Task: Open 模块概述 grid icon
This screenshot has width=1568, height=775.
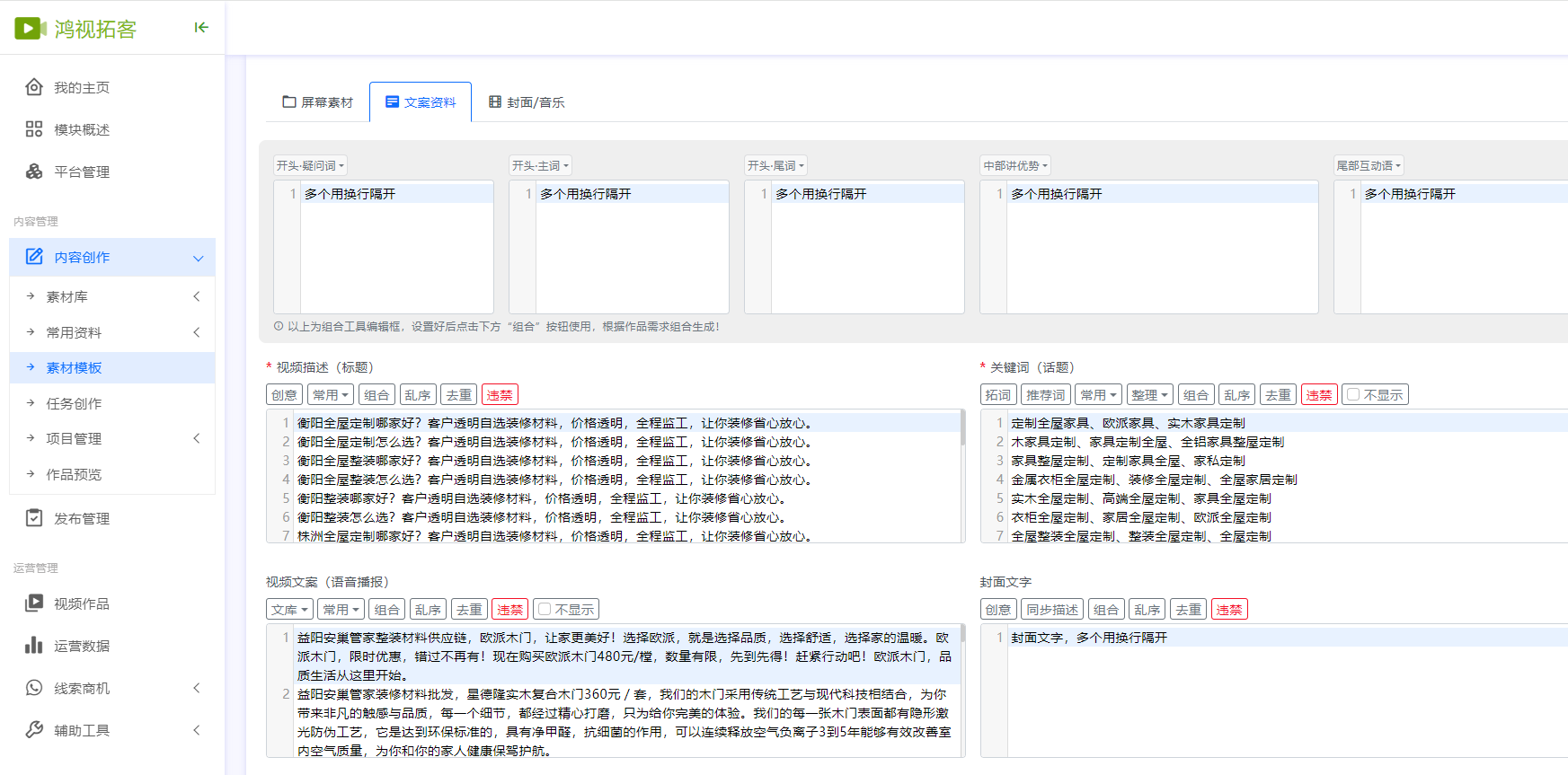Action: [x=34, y=129]
